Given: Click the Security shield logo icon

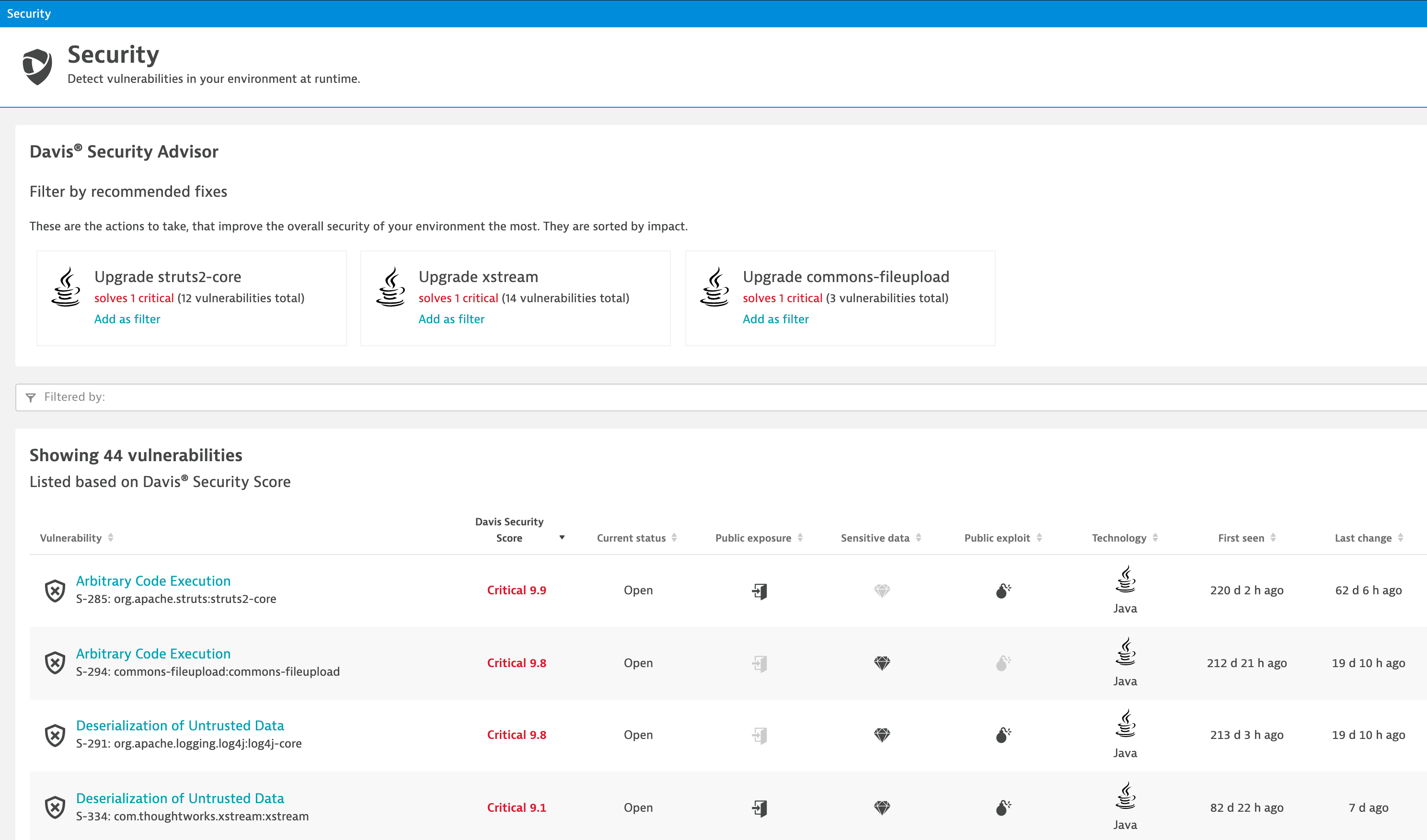Looking at the screenshot, I should click(37, 67).
